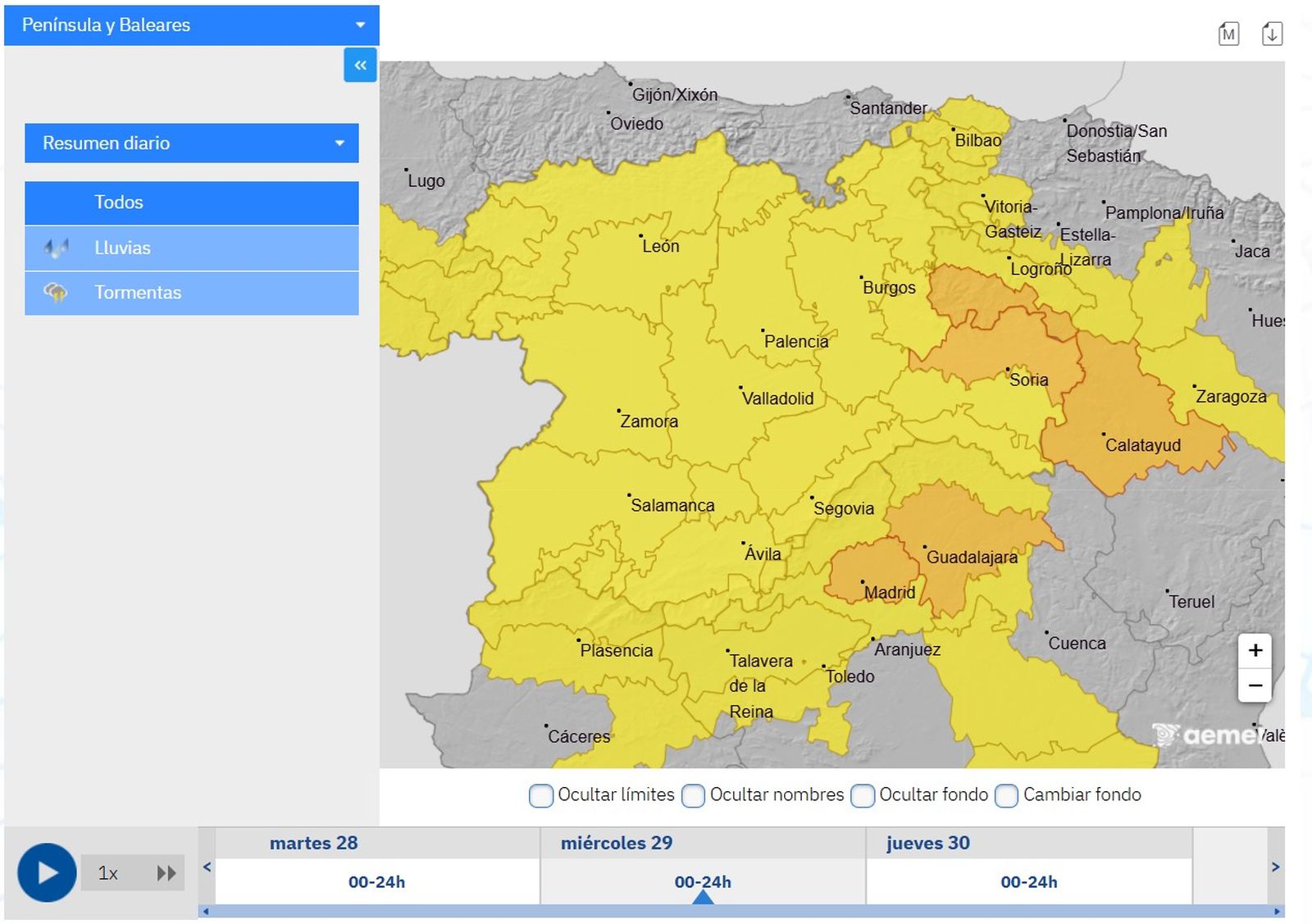Click the fast-forward speed icon

(166, 873)
